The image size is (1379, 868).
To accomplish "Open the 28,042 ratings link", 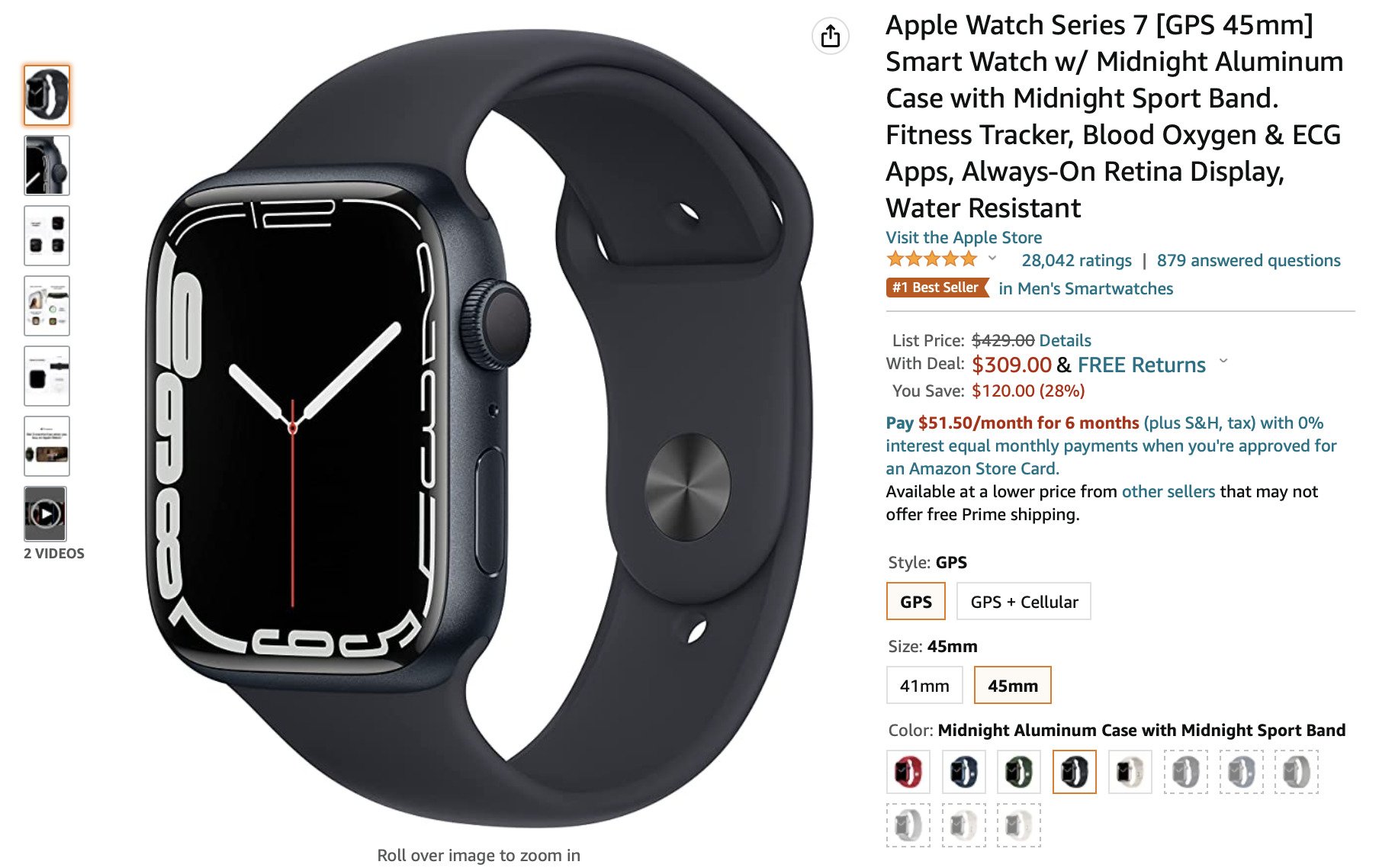I will (1077, 260).
